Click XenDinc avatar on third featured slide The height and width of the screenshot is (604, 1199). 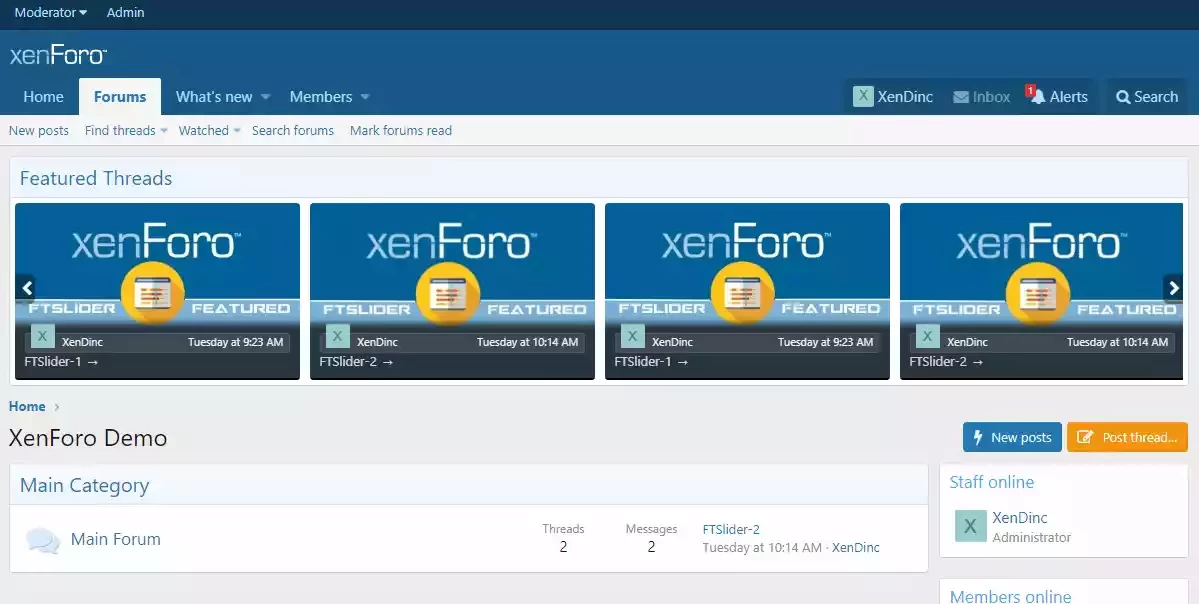[x=632, y=336]
